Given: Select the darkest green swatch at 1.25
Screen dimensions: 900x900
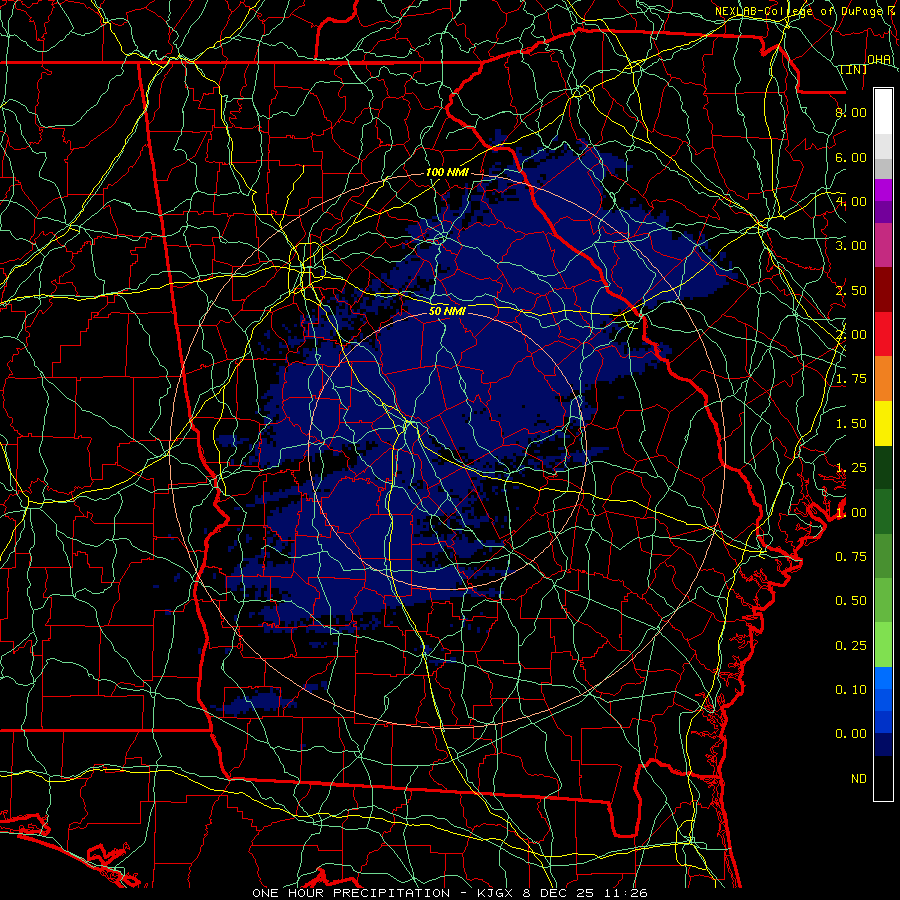Looking at the screenshot, I should point(883,467).
